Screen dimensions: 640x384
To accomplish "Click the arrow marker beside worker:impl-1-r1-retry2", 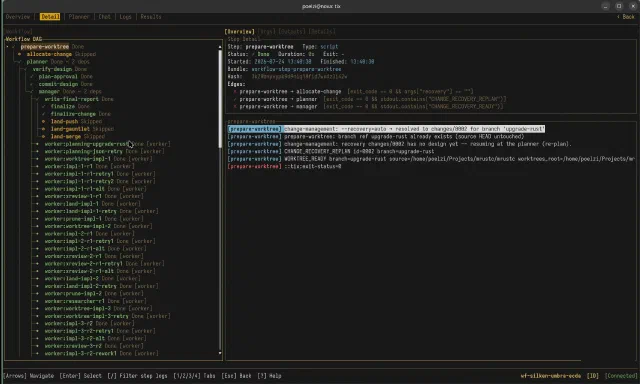I will click(x=37, y=181).
